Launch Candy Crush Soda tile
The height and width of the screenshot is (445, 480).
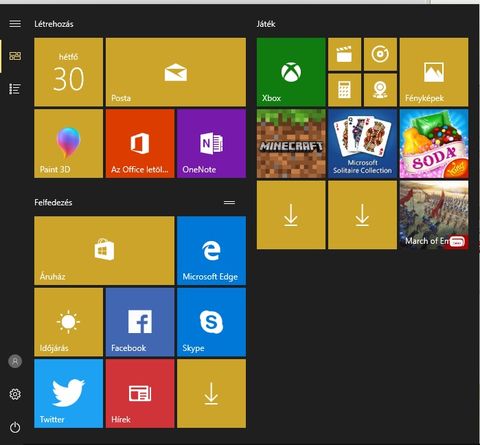coord(434,144)
